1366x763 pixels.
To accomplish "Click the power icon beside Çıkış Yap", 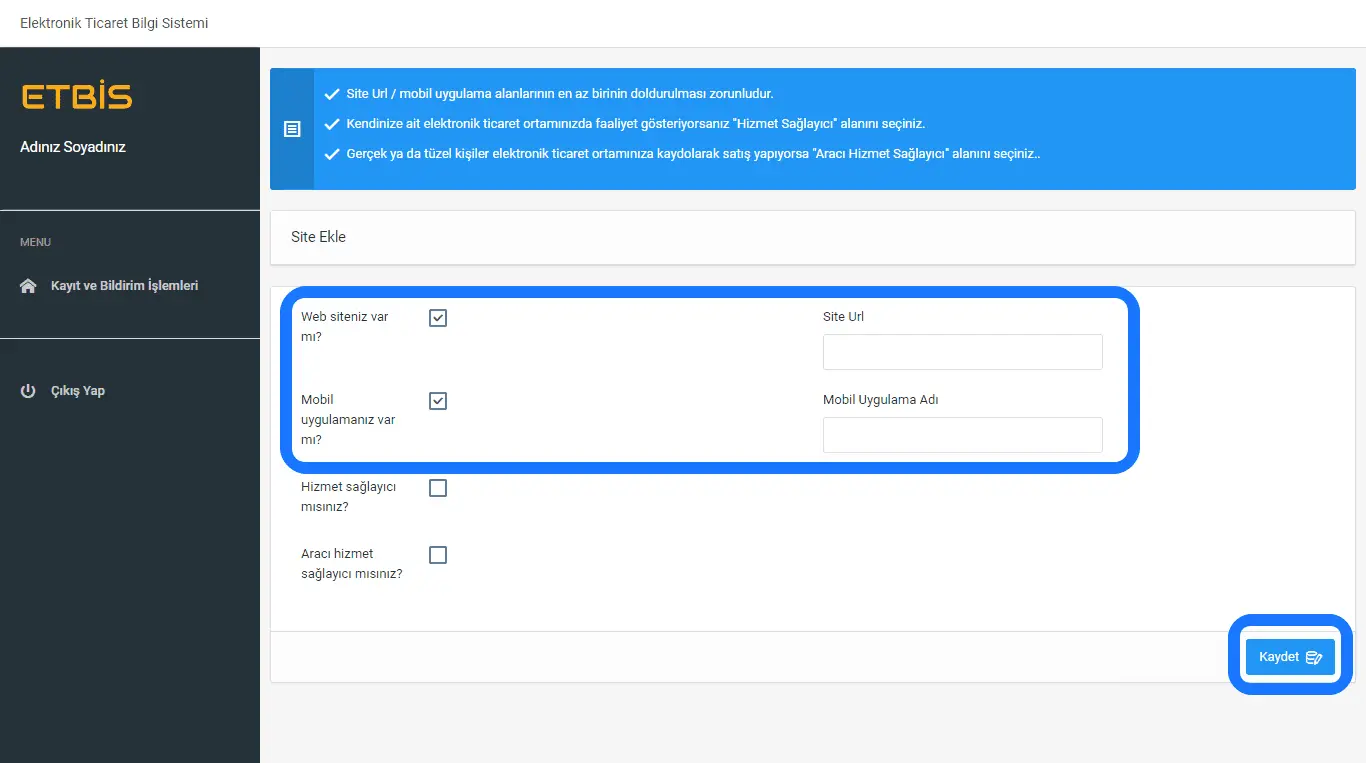I will coord(28,391).
